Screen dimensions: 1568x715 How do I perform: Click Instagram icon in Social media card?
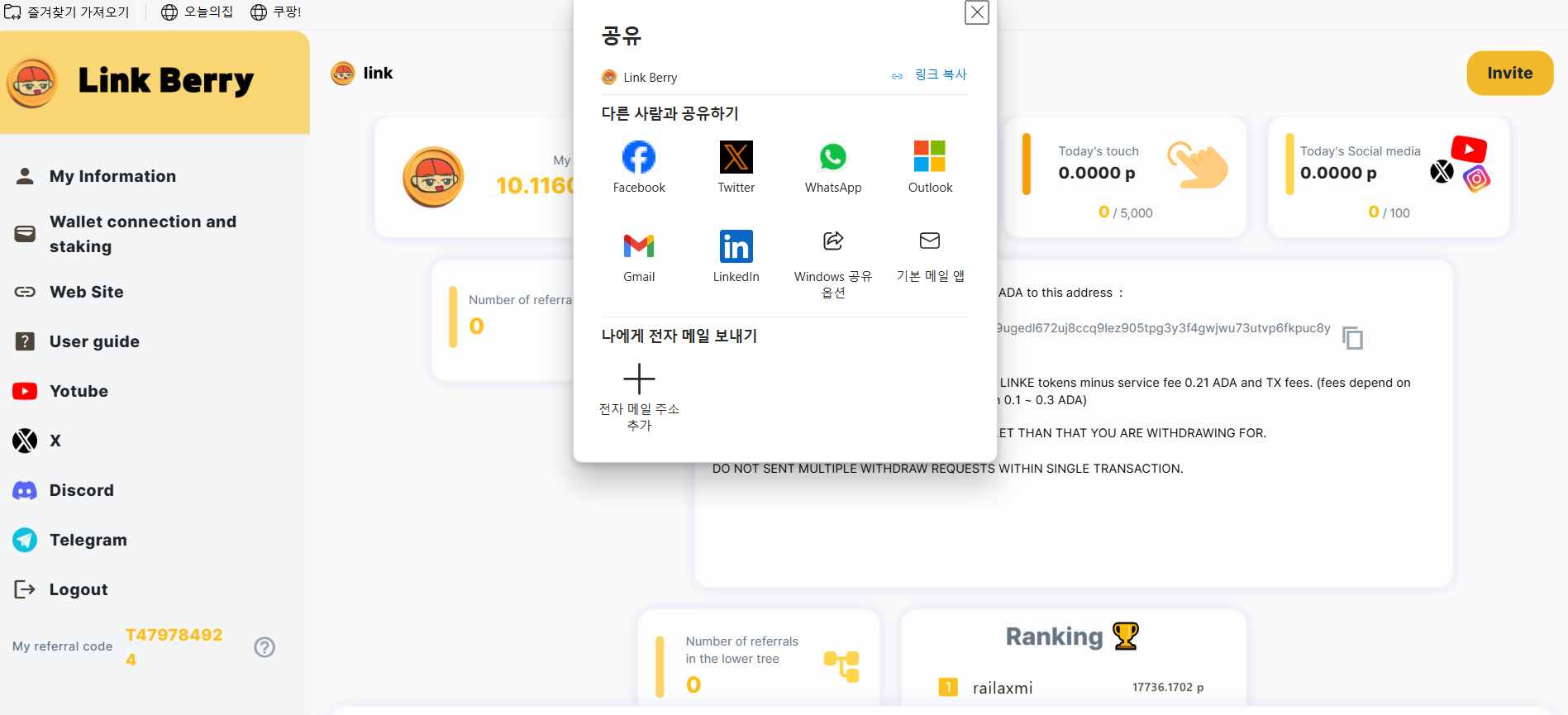pos(1476,178)
